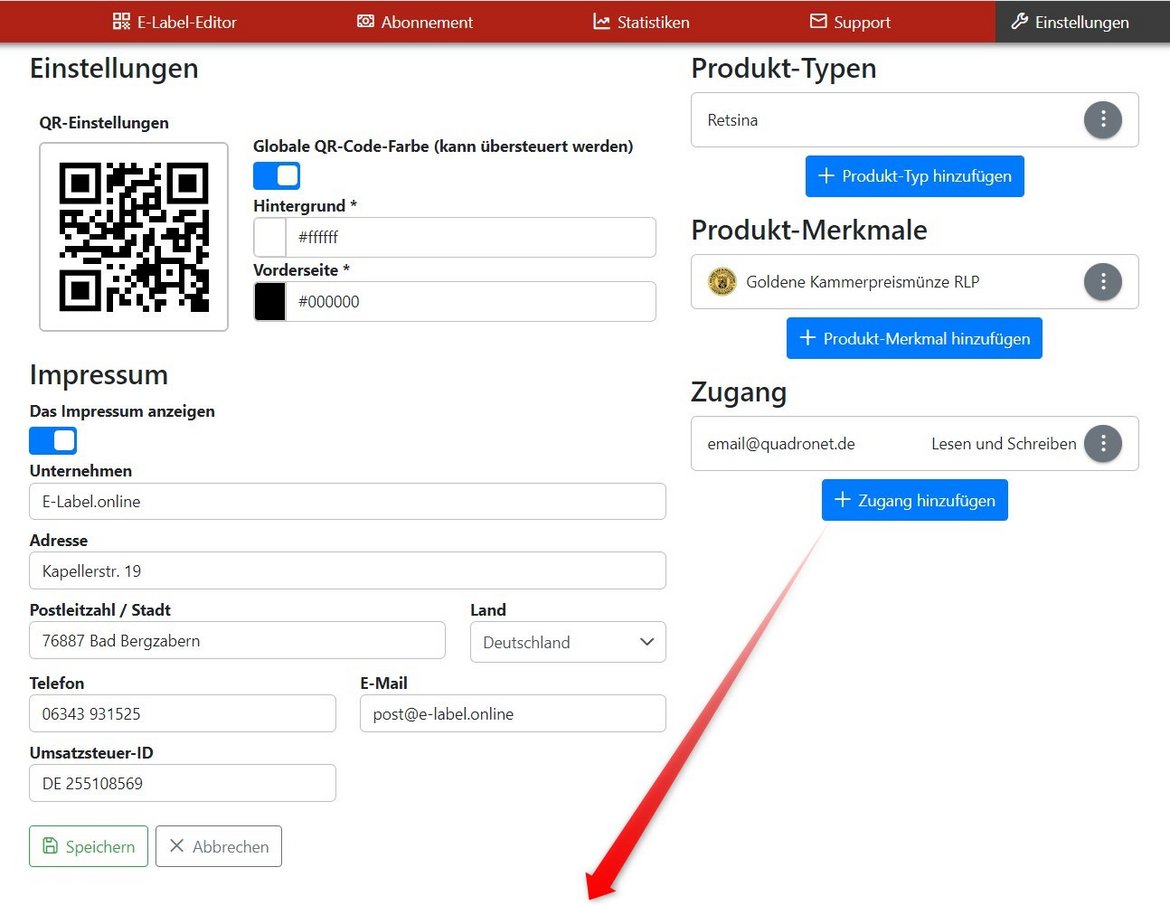The height and width of the screenshot is (905, 1170).
Task: Click the Goldene Kammerpreismünze RLP text
Action: [x=863, y=282]
